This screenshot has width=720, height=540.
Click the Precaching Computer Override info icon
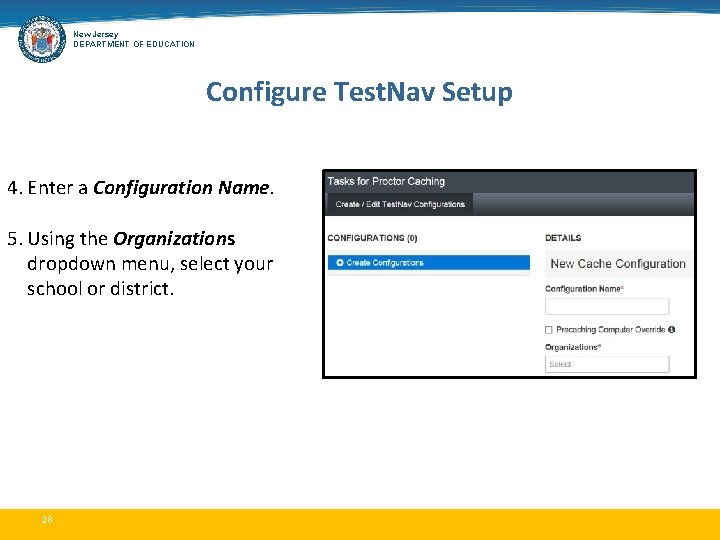pyautogui.click(x=671, y=330)
